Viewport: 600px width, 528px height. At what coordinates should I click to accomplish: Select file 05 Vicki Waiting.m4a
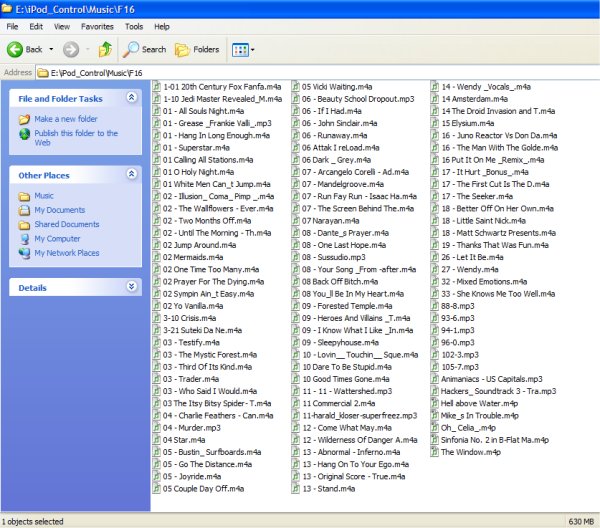click(x=337, y=86)
